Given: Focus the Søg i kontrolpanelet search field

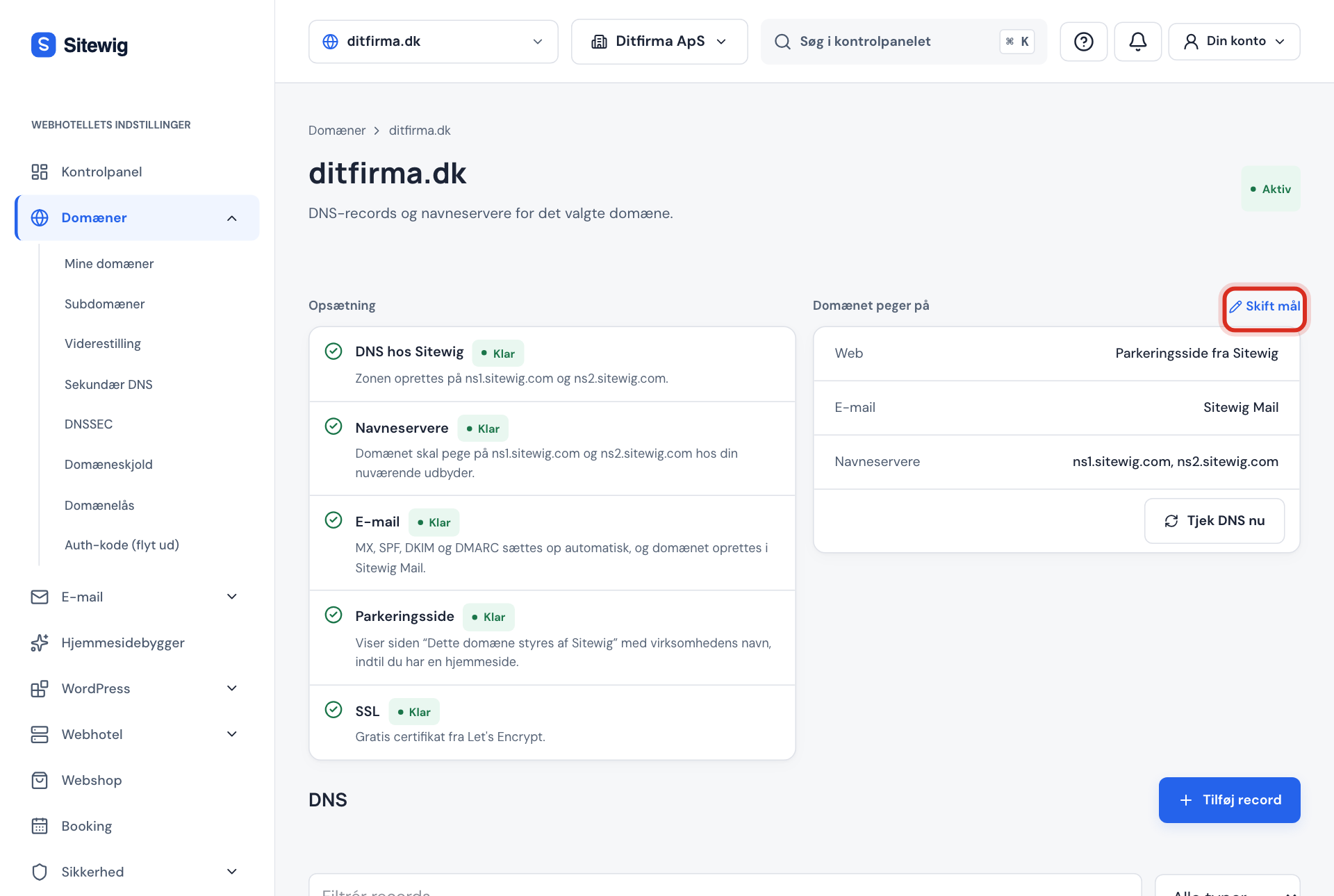Looking at the screenshot, I should point(903,42).
